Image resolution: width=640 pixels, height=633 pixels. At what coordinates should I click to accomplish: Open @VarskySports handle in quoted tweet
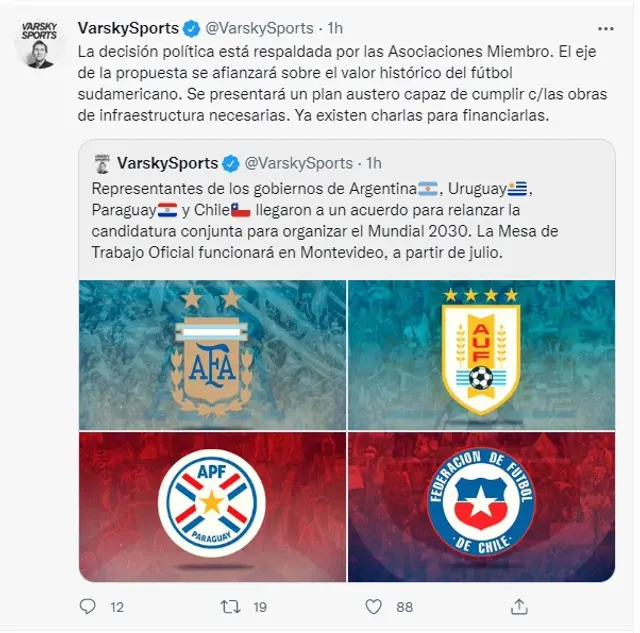pos(298,163)
